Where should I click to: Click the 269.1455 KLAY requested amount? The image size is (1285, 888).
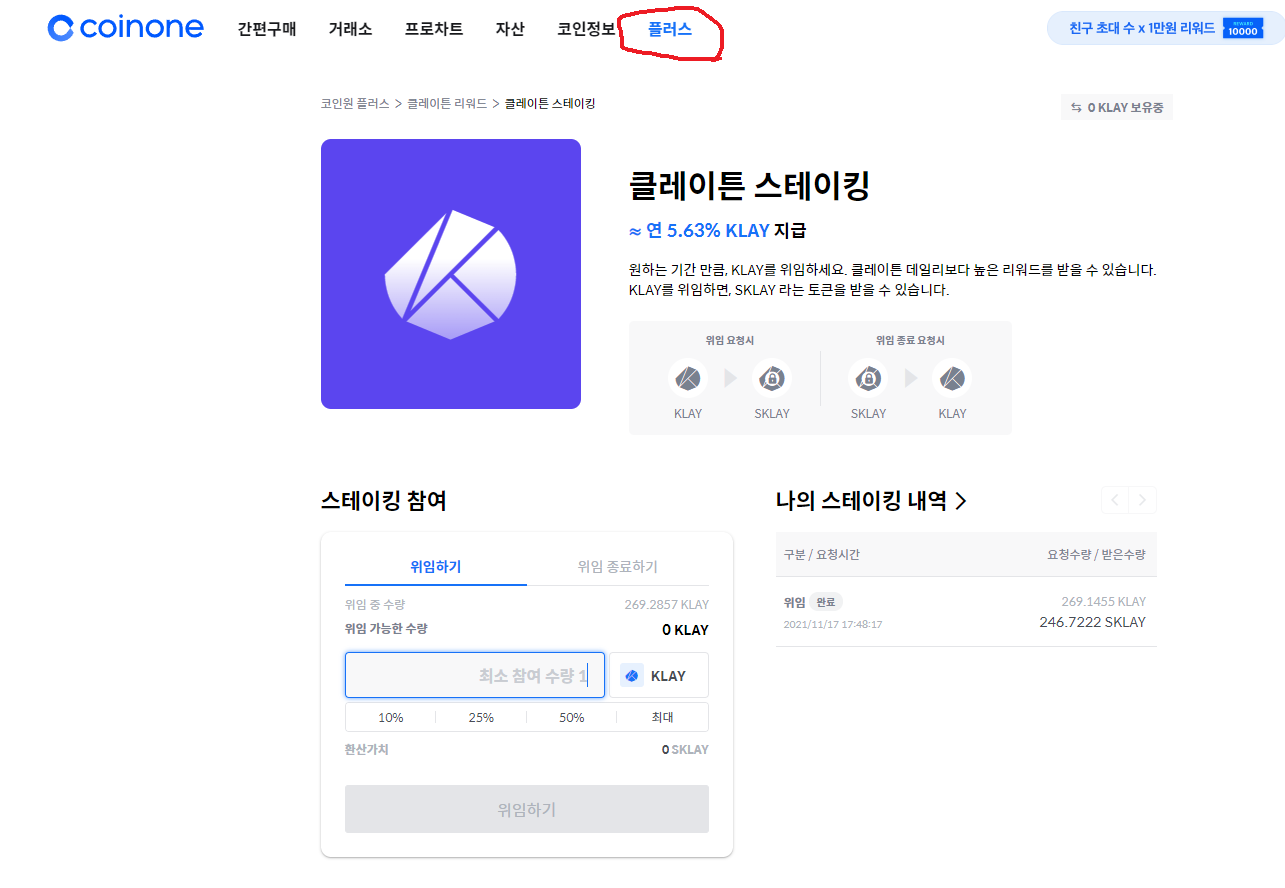(1104, 601)
